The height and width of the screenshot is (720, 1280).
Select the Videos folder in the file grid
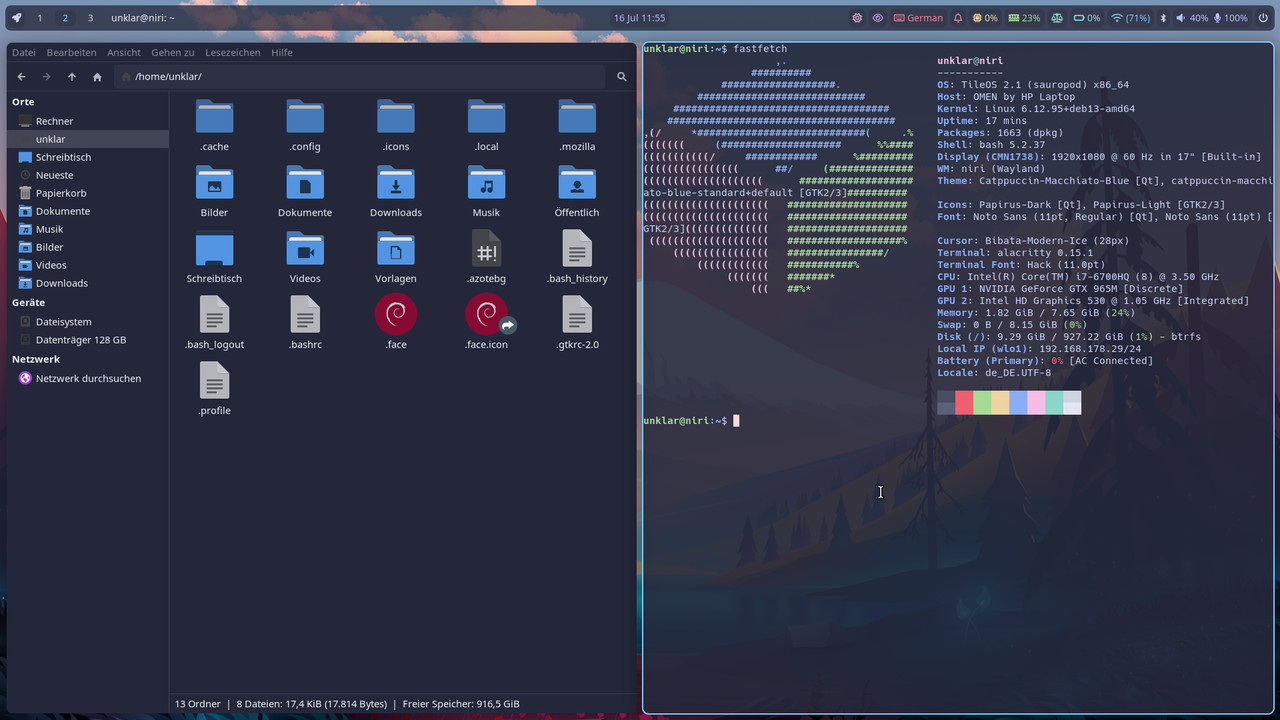pyautogui.click(x=305, y=249)
